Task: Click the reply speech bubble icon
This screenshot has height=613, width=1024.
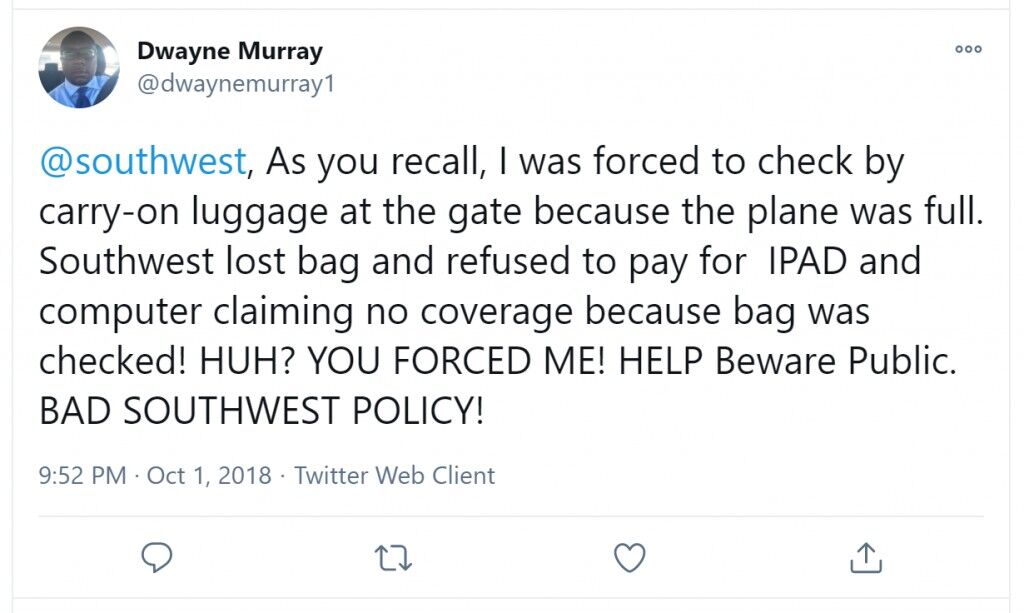Action: 157,558
